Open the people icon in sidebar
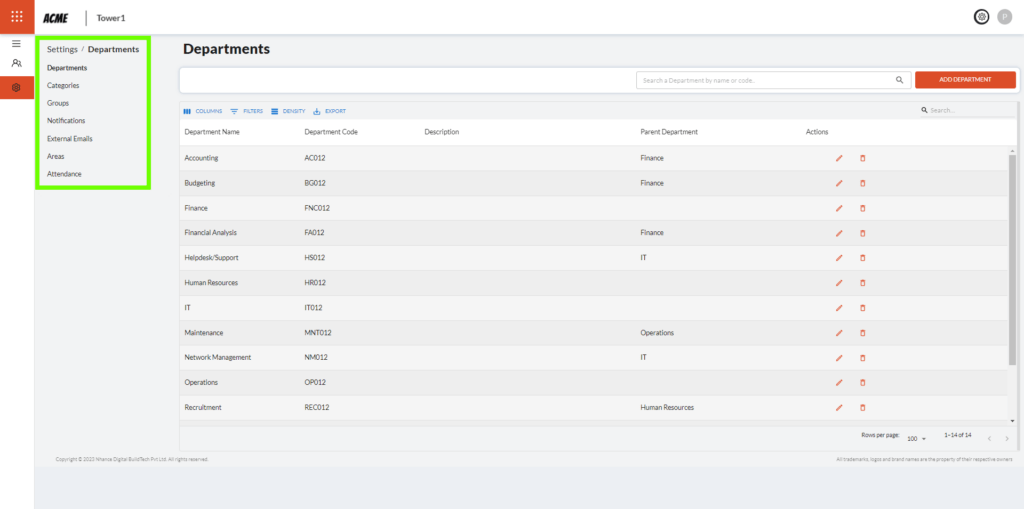Viewport: 1024px width, 509px height. tap(16, 63)
